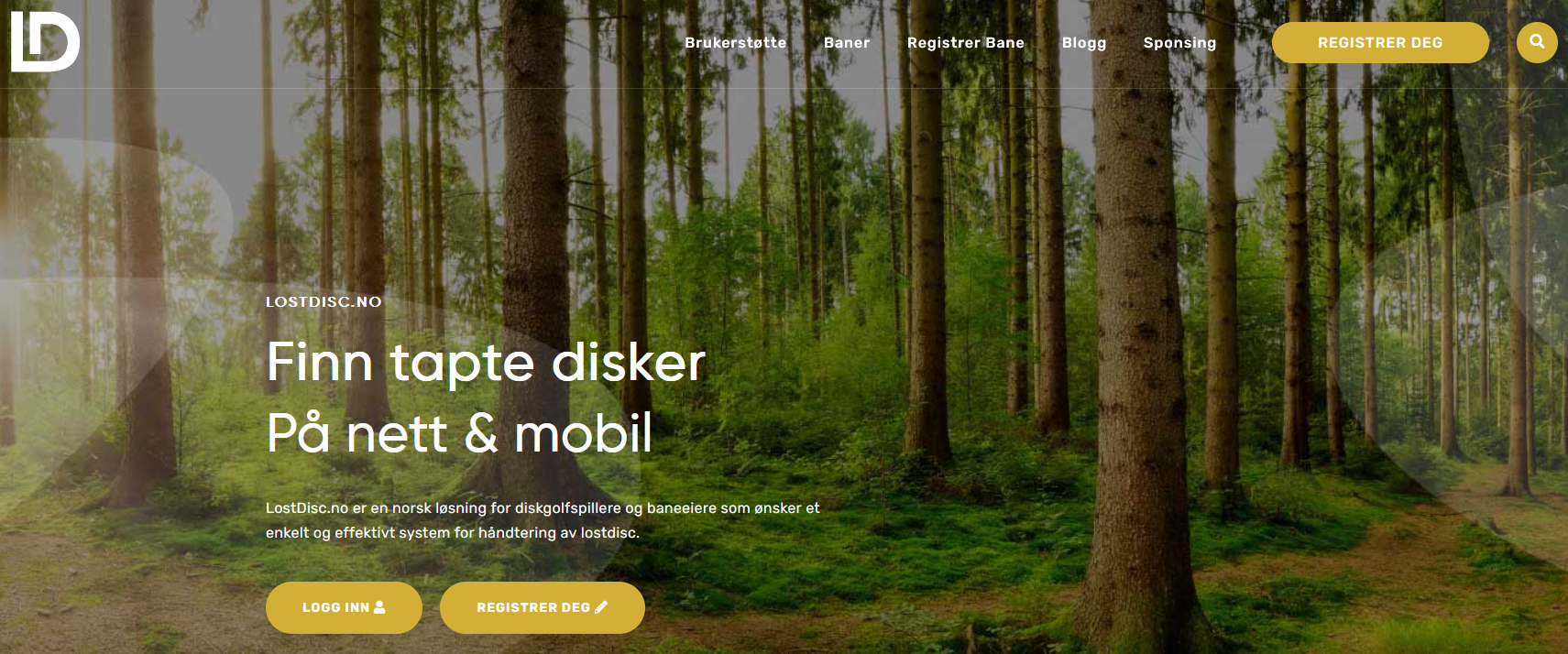The width and height of the screenshot is (1568, 654).
Task: Open the Brukerstøtte menu item
Action: (735, 42)
